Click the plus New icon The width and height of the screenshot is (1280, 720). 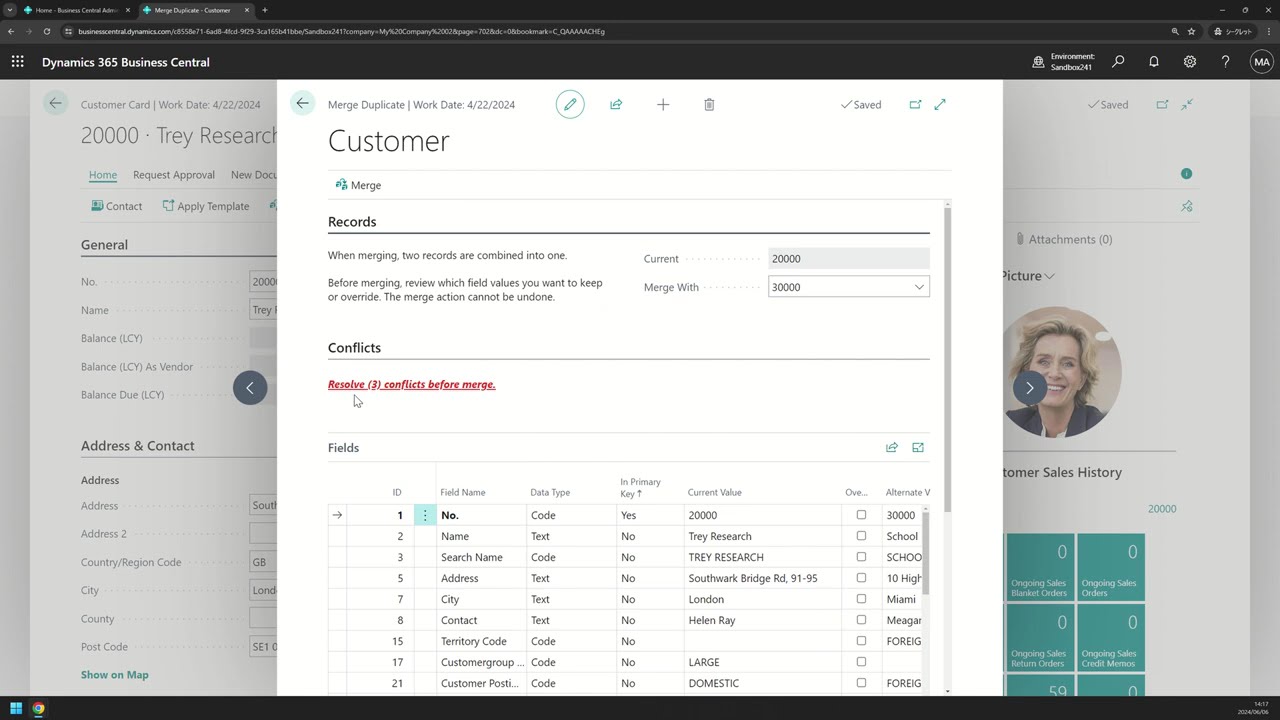click(x=663, y=104)
